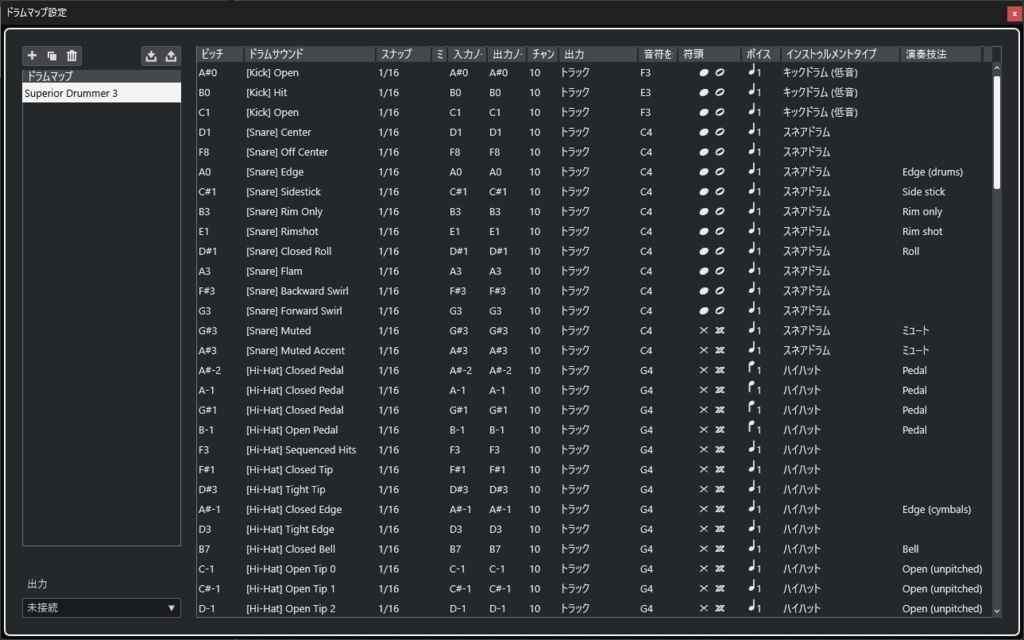Image resolution: width=1024 pixels, height=640 pixels.
Task: Open instrument type キックドラム (低音) in B0 row
Action: coord(820,93)
